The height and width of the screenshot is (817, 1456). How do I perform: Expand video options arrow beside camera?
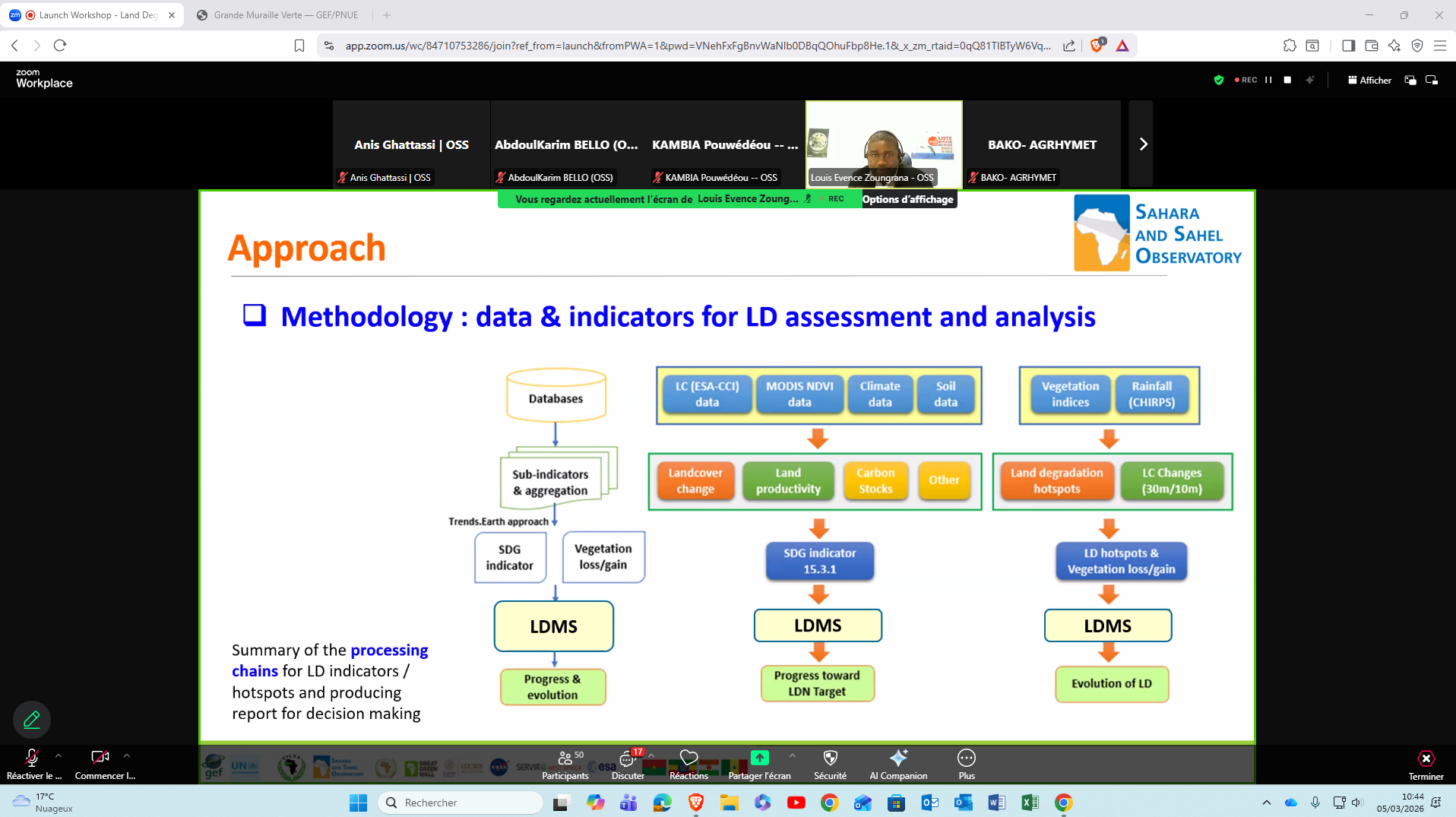(127, 756)
